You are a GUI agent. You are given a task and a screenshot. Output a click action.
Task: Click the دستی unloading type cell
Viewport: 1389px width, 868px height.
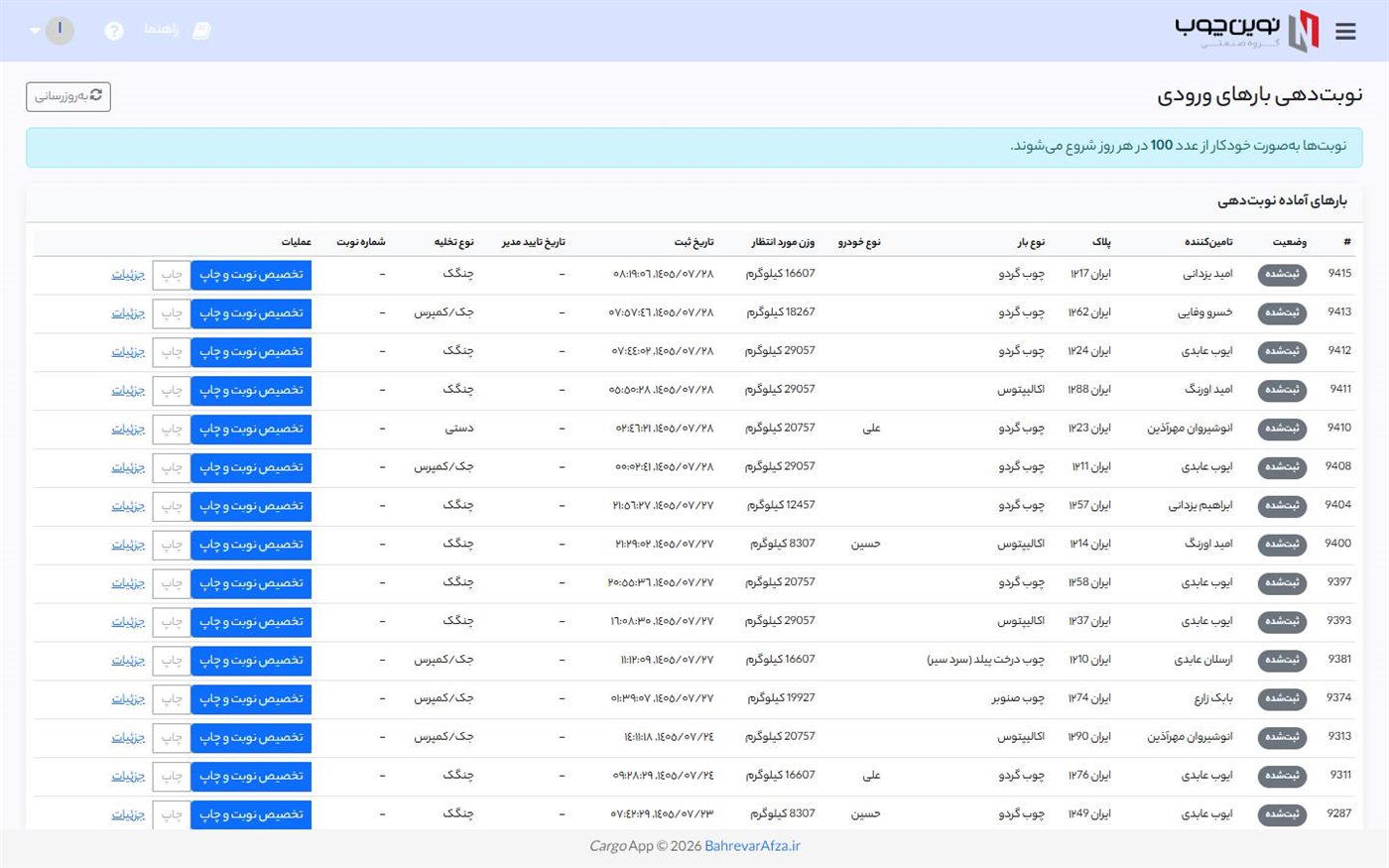pos(459,429)
